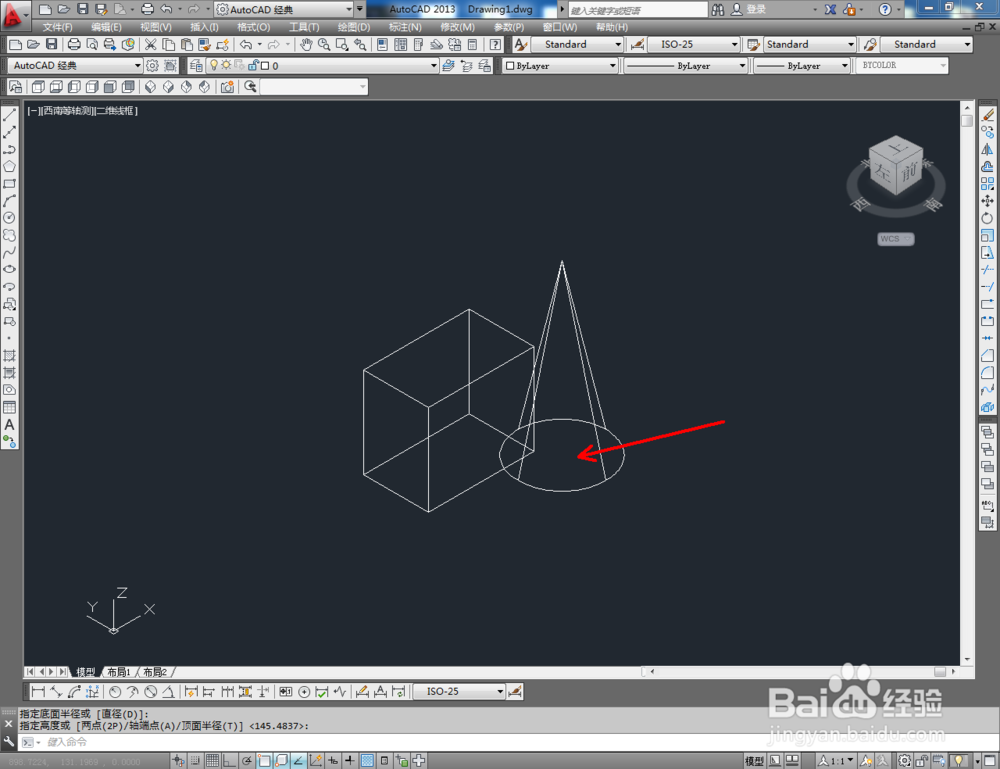Screen dimensions: 1000x769
Task: Open a file with the Open icon
Action: [33, 45]
